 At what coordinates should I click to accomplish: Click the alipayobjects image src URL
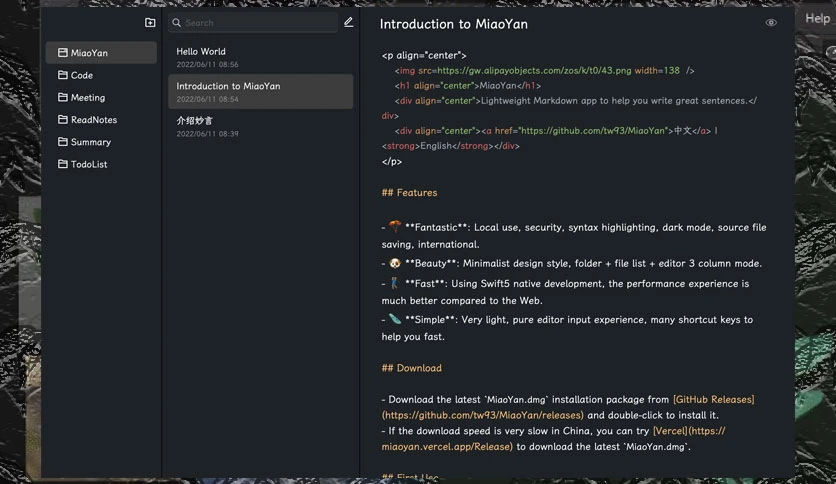click(x=534, y=70)
